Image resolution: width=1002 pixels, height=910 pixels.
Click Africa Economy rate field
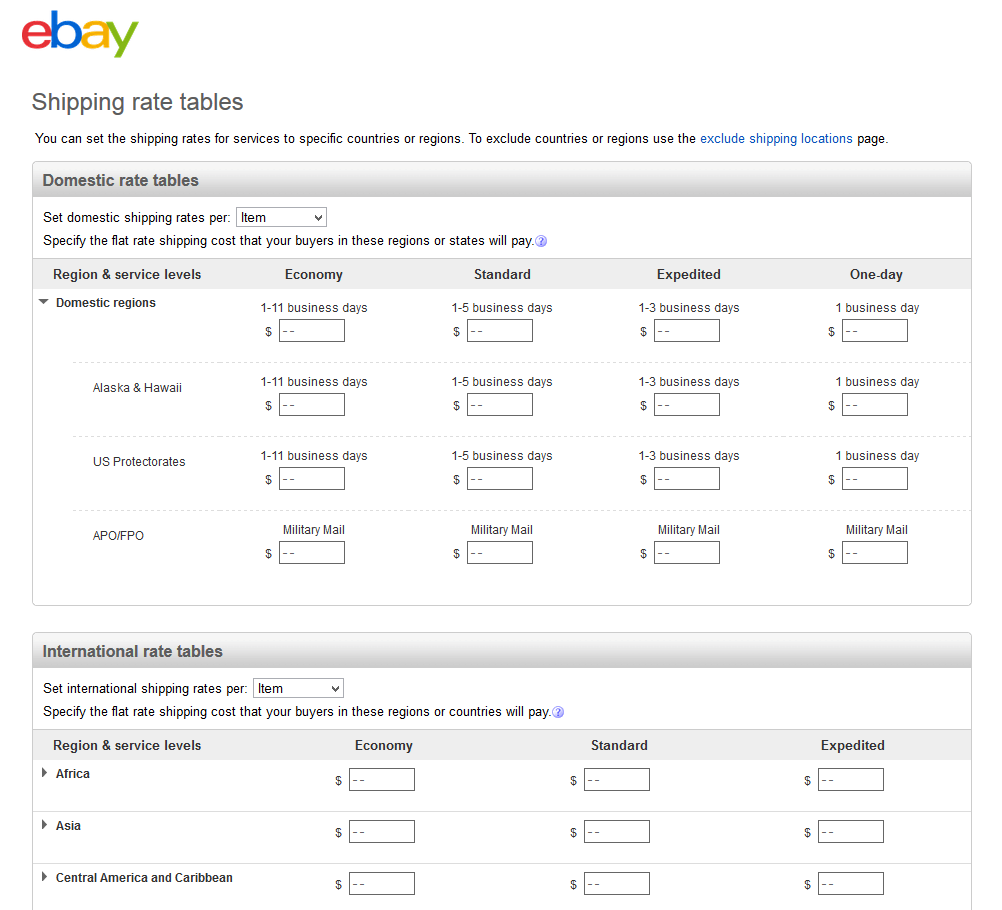click(382, 780)
